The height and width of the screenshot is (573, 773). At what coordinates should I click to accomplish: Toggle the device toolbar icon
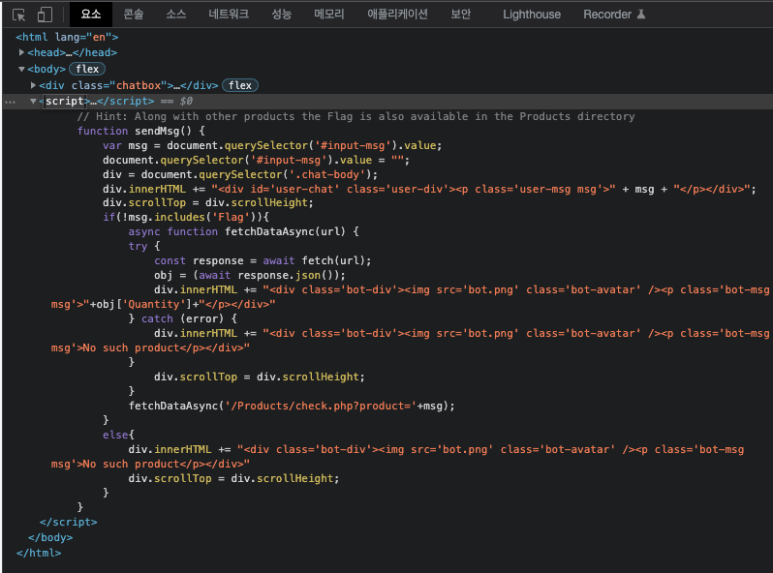click(x=45, y=14)
